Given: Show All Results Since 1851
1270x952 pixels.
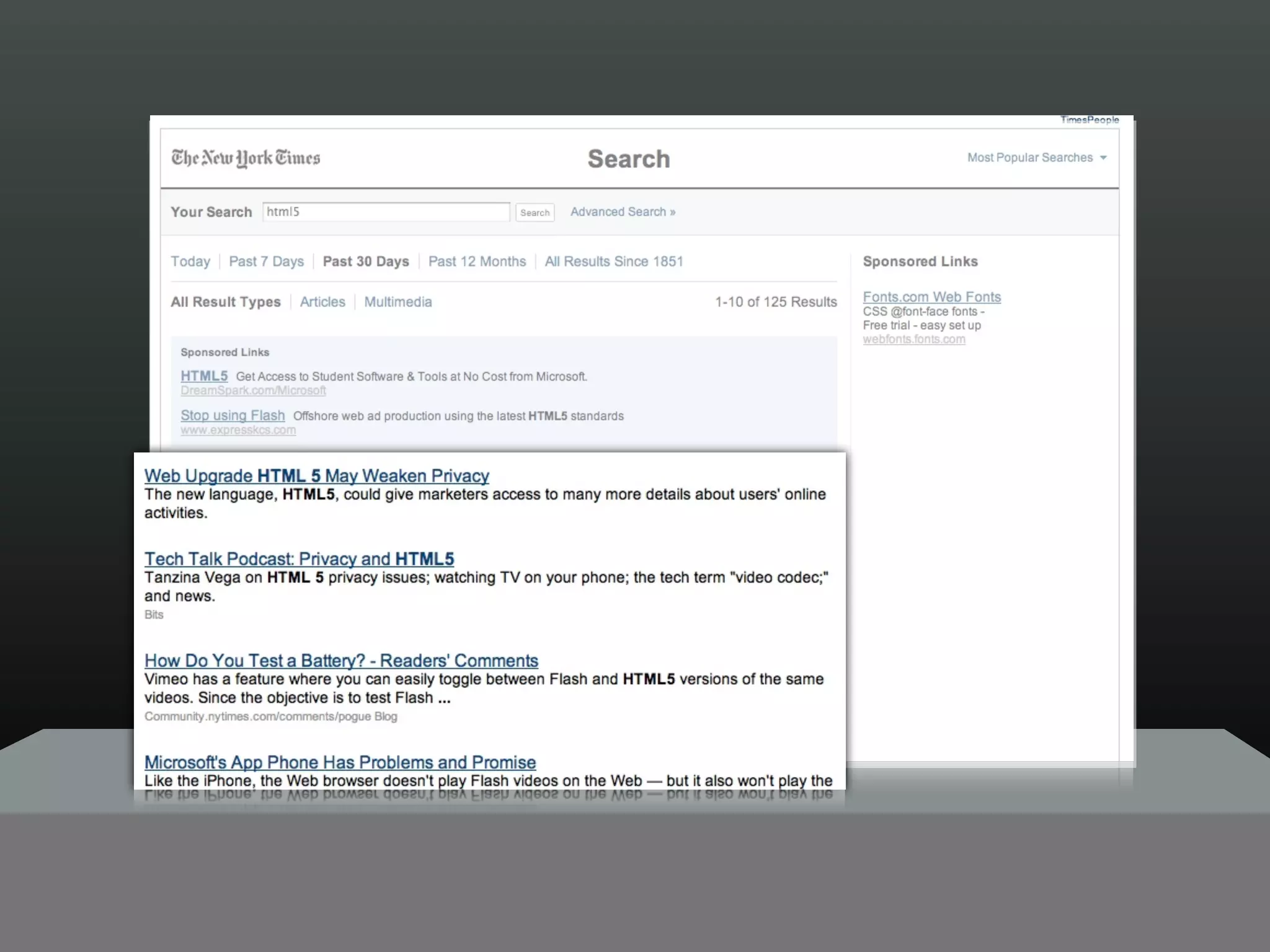Looking at the screenshot, I should tap(613, 262).
